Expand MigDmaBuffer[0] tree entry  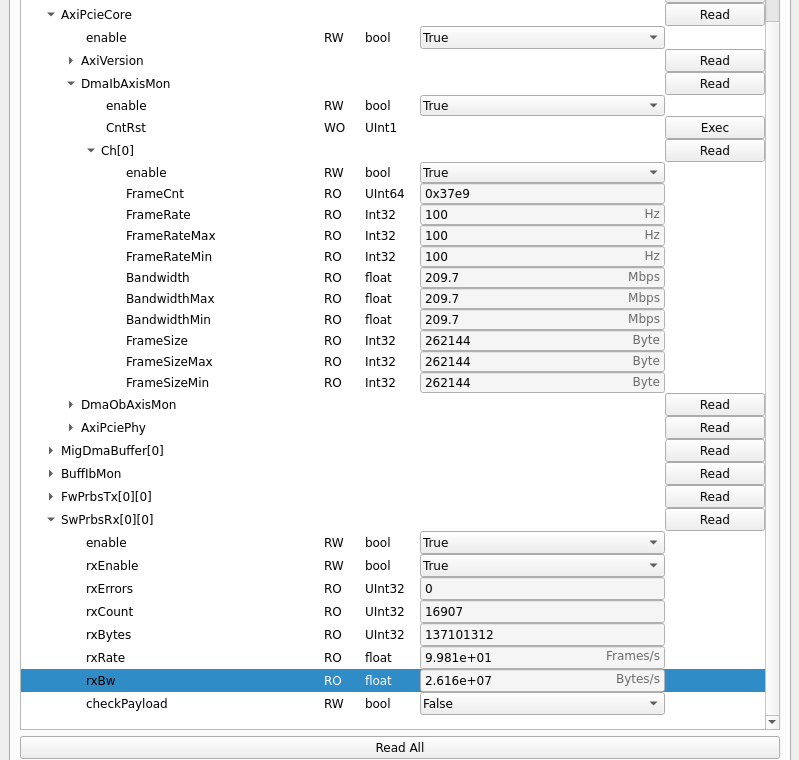pos(51,451)
